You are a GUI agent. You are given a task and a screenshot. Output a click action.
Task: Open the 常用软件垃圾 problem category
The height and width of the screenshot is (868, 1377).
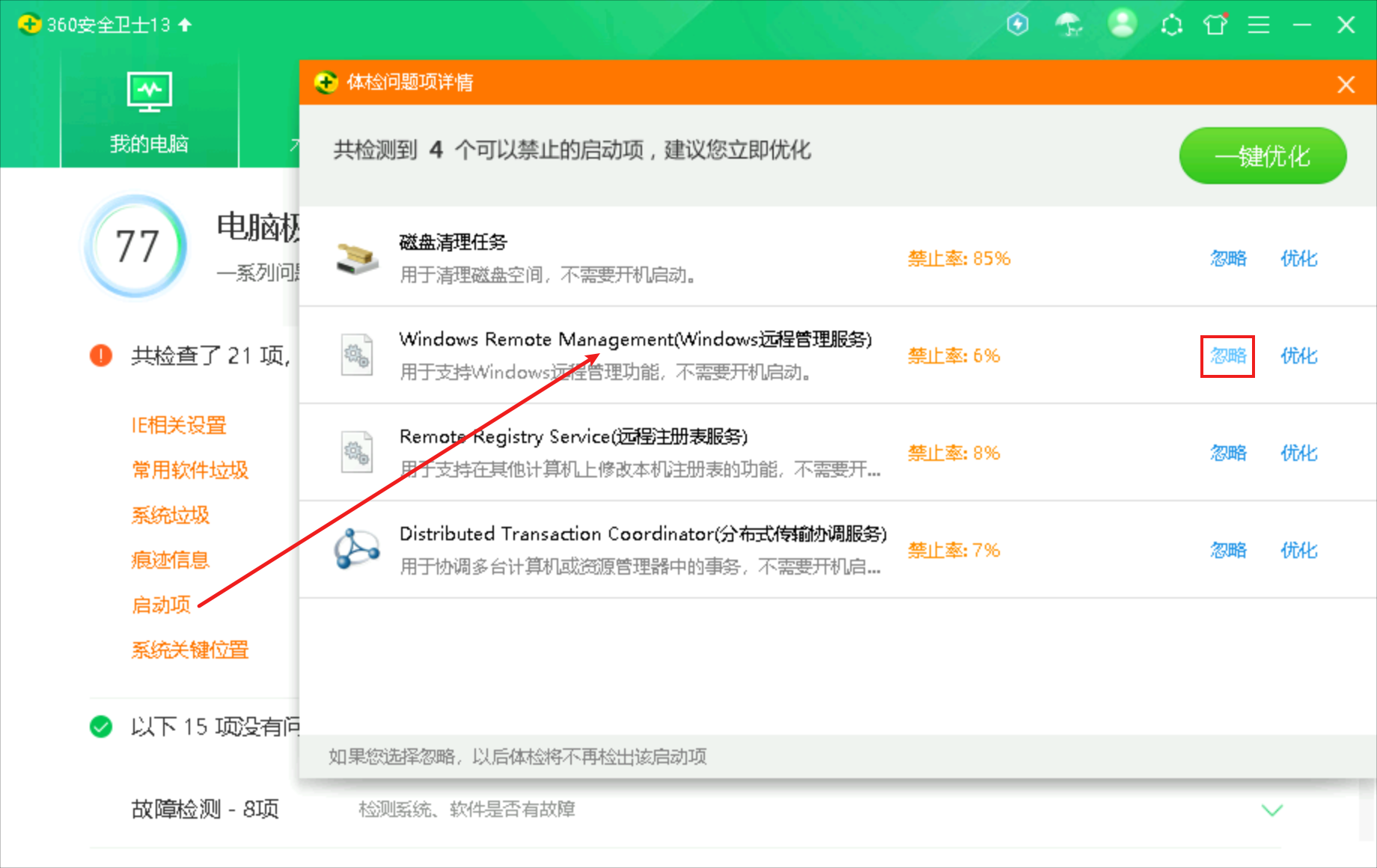click(190, 470)
